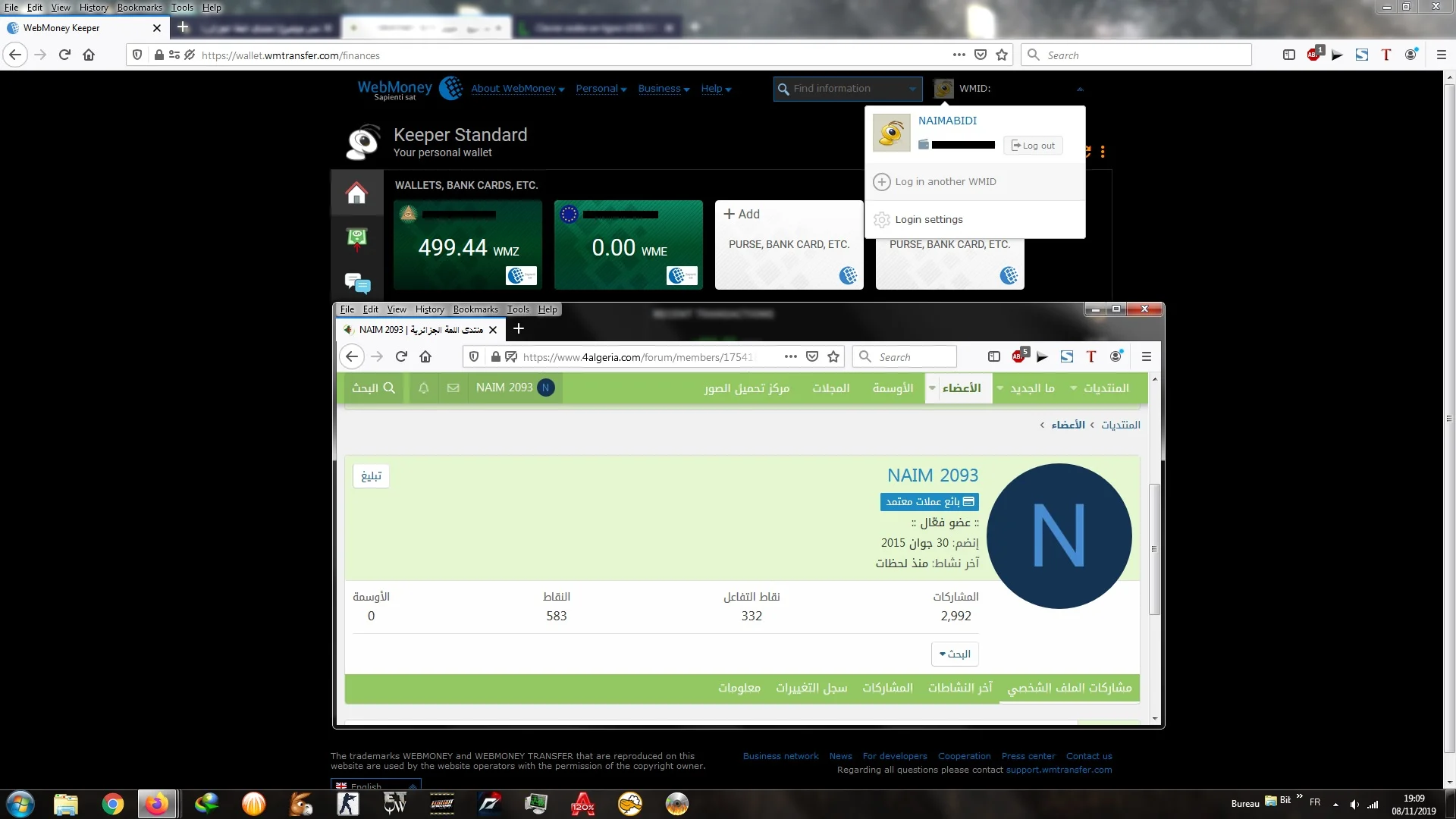This screenshot has width=1456, height=819.
Task: Click the home button in the forum browser toolbar
Action: coord(425,357)
